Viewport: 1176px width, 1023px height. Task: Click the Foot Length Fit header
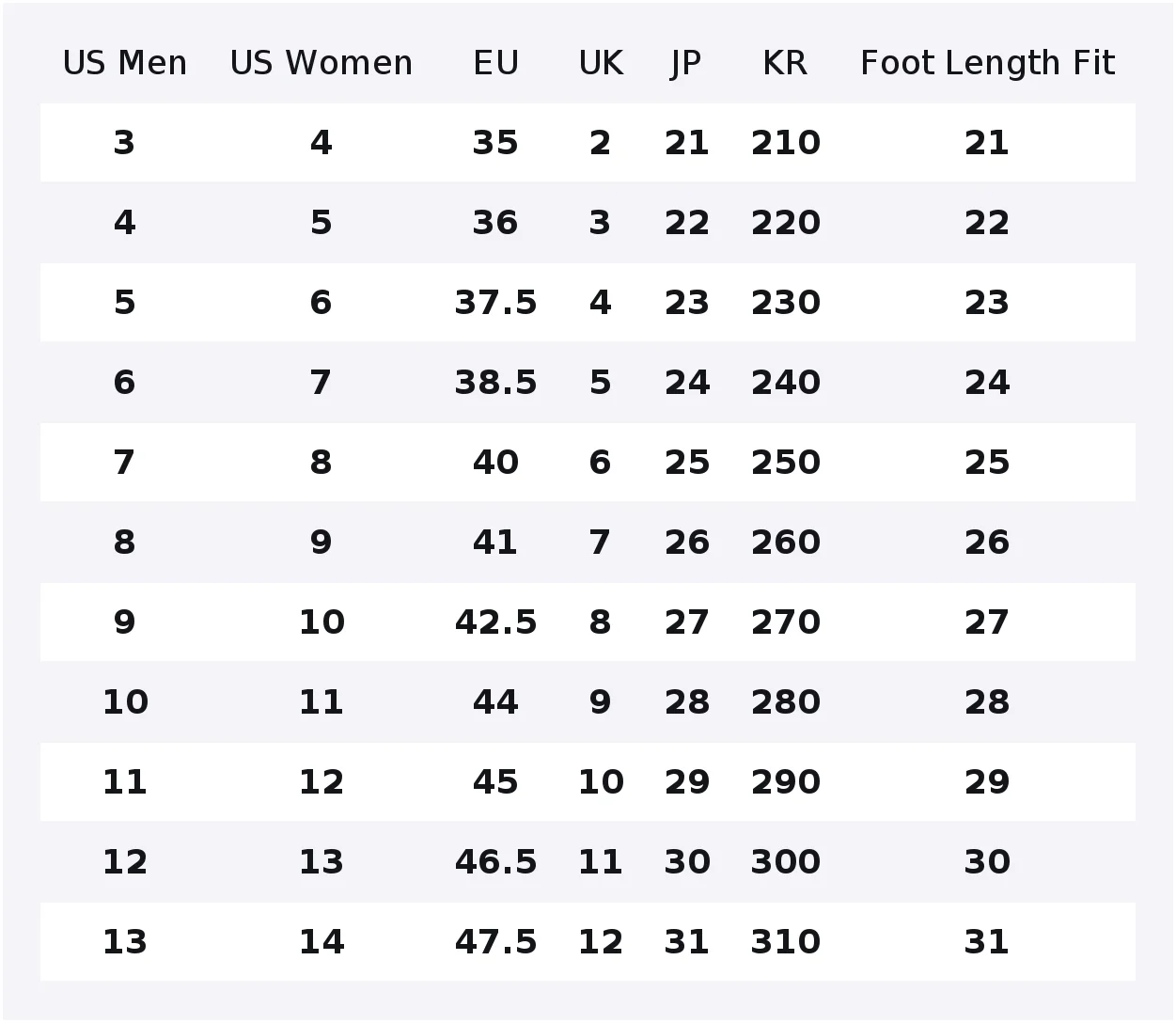[987, 63]
